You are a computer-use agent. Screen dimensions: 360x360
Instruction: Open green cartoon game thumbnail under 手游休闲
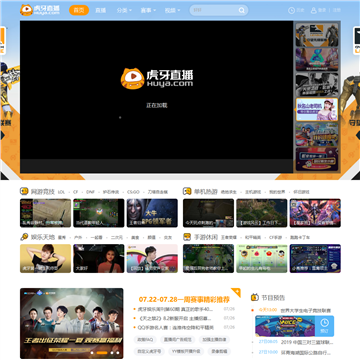click(x=262, y=258)
